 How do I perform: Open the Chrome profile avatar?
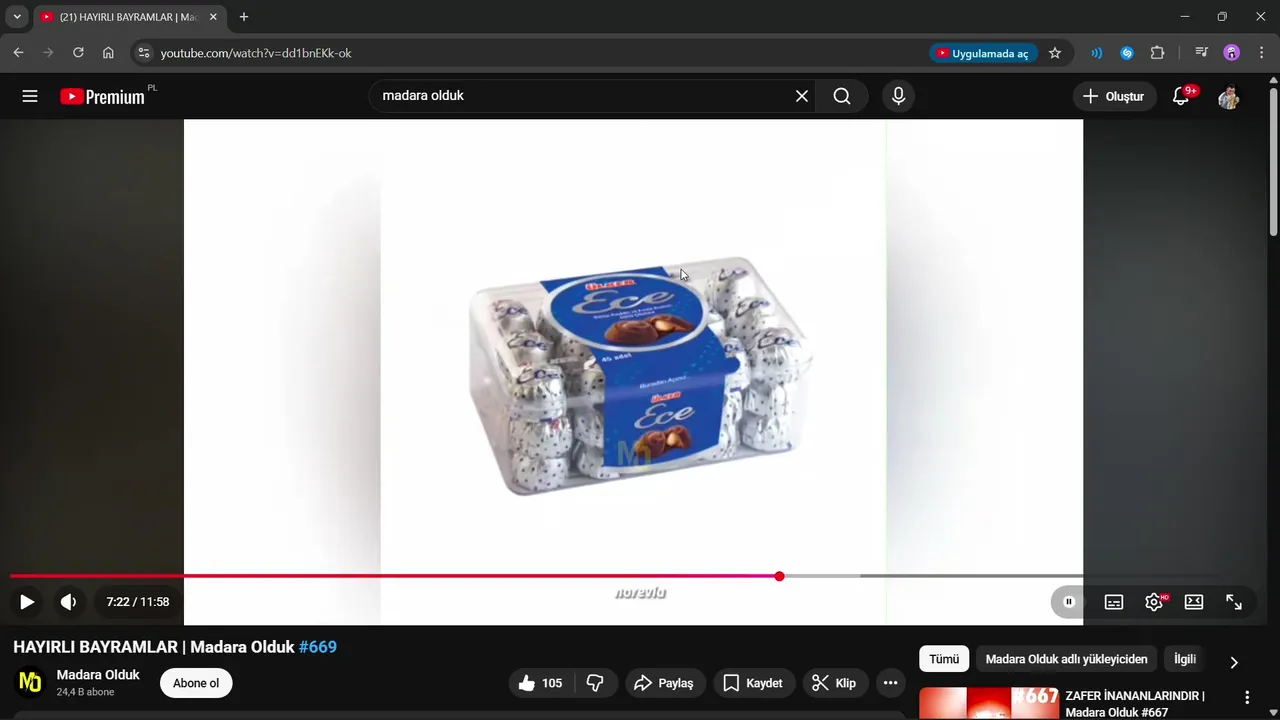1232,53
